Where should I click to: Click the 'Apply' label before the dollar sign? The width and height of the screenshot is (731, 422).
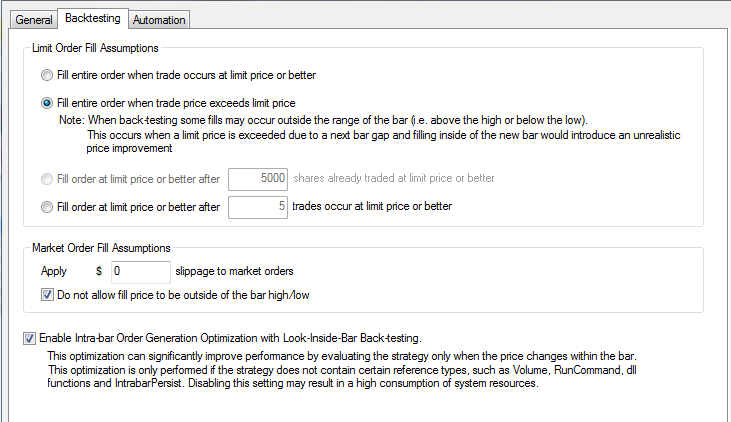[x=54, y=271]
